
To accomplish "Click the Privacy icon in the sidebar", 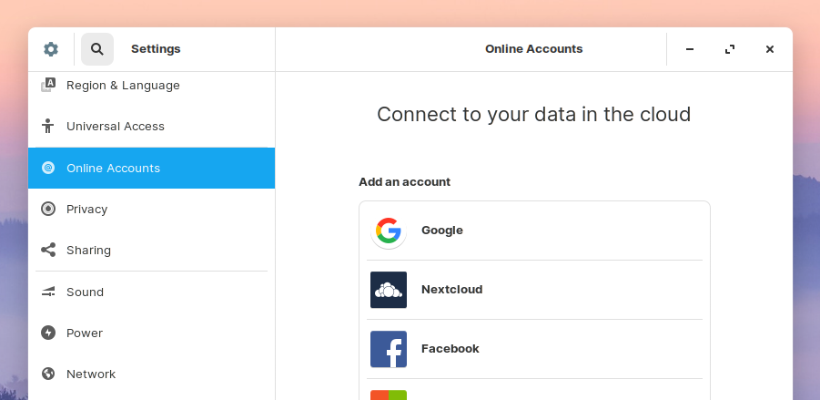I will coord(48,209).
